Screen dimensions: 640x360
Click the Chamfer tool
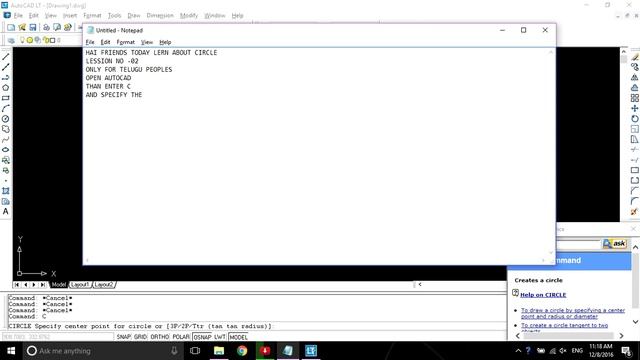635,191
